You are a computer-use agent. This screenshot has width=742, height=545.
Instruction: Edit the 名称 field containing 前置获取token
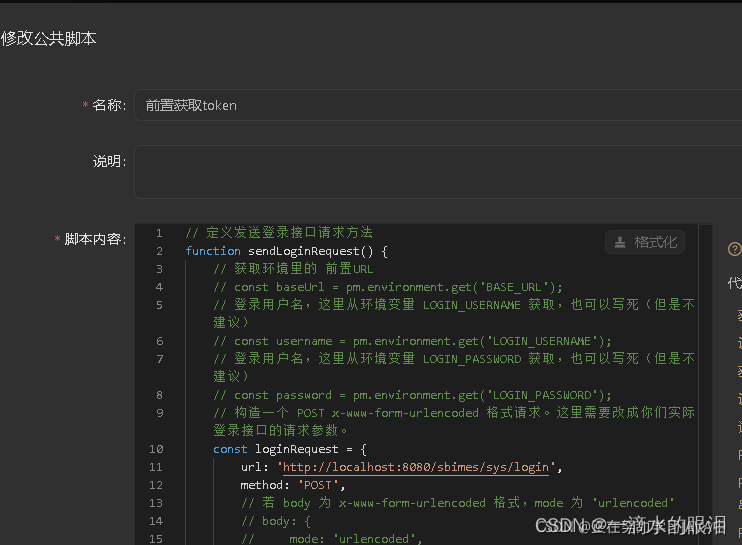click(x=438, y=105)
